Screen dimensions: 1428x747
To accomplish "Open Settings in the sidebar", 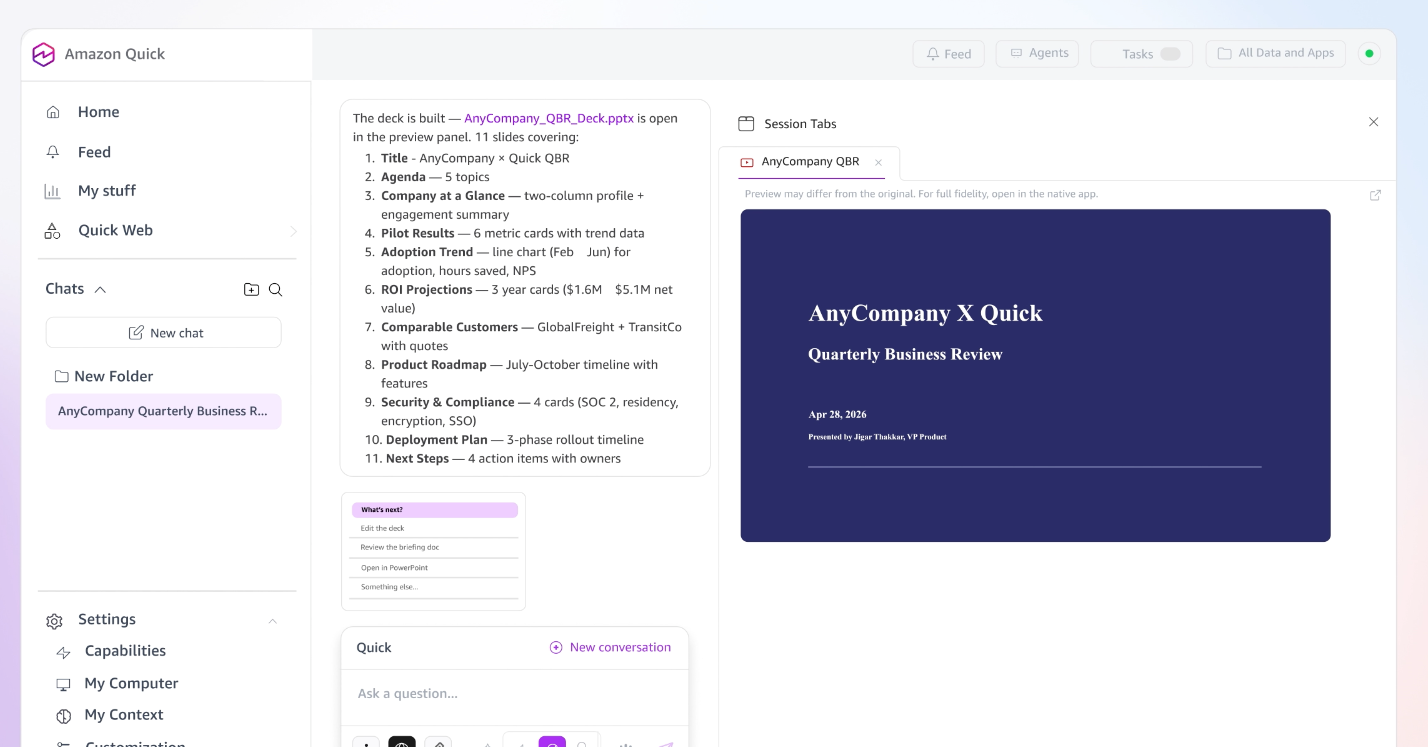I will 106,619.
